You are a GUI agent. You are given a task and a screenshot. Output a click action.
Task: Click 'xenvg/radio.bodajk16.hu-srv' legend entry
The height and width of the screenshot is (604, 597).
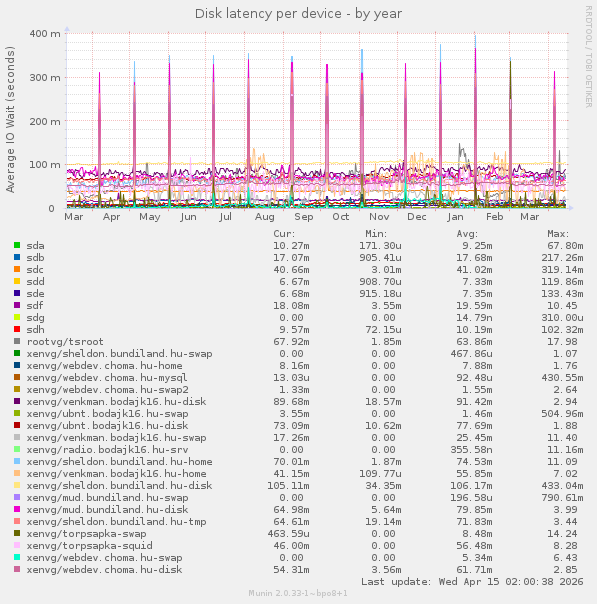pos(107,450)
